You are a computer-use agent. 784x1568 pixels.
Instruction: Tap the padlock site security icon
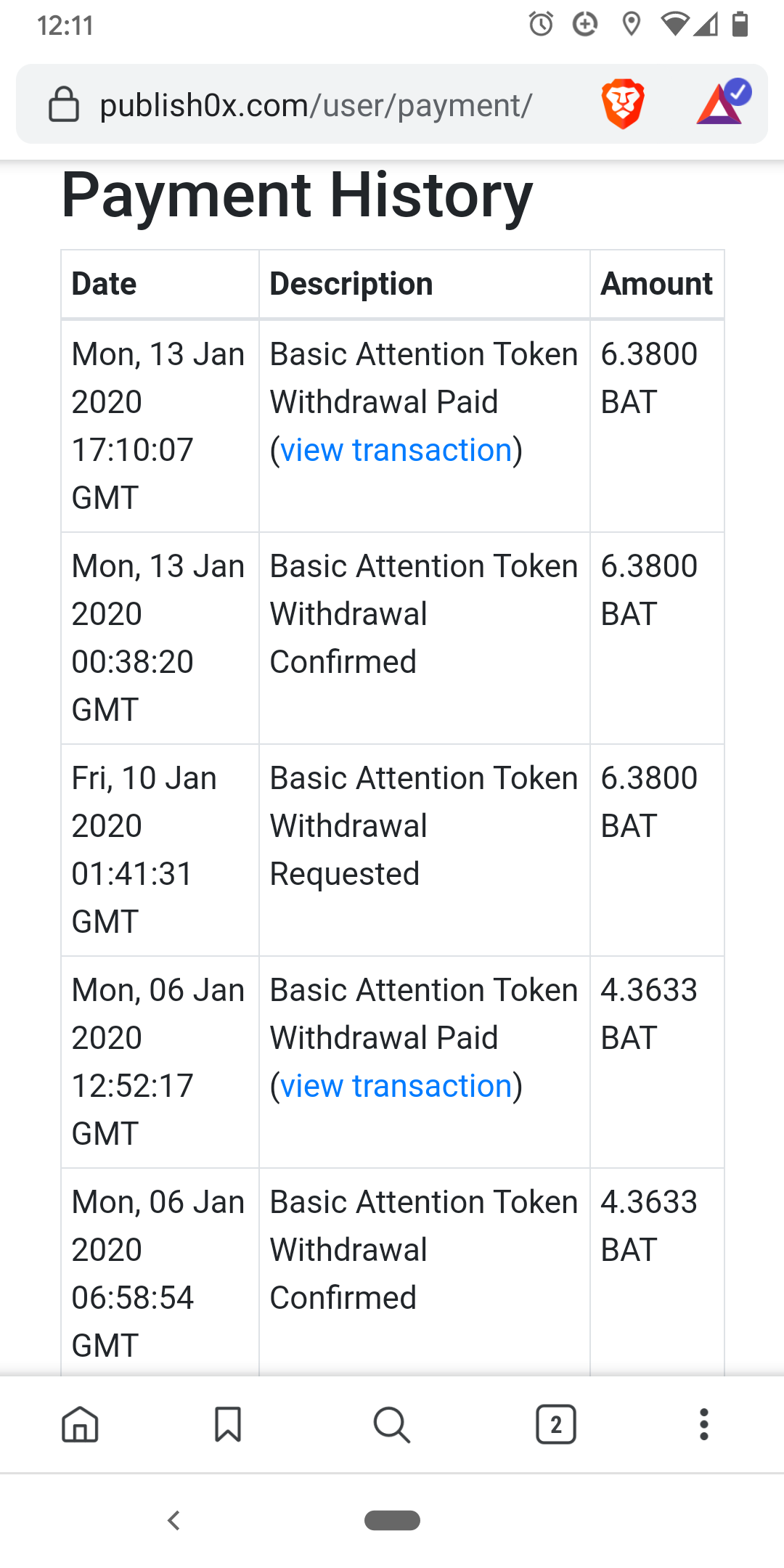(x=63, y=105)
